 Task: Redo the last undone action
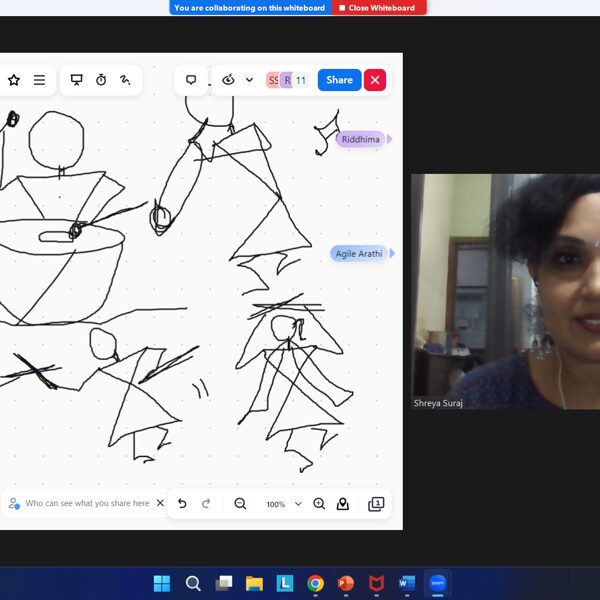(206, 504)
